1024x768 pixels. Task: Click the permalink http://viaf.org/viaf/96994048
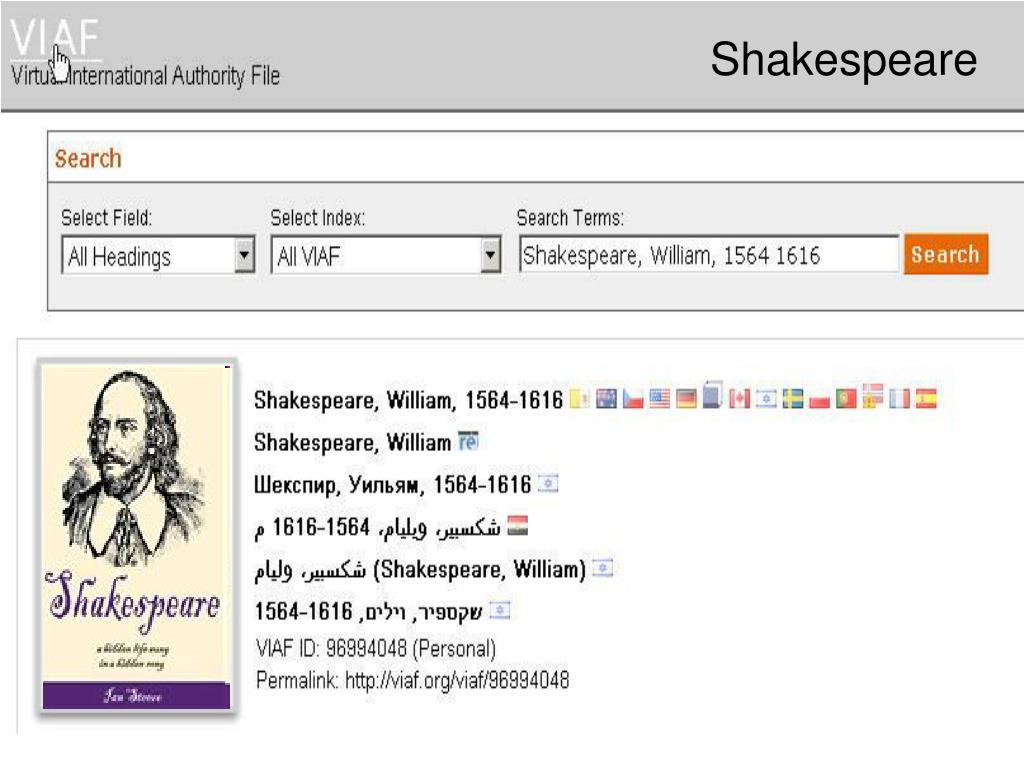tap(456, 680)
